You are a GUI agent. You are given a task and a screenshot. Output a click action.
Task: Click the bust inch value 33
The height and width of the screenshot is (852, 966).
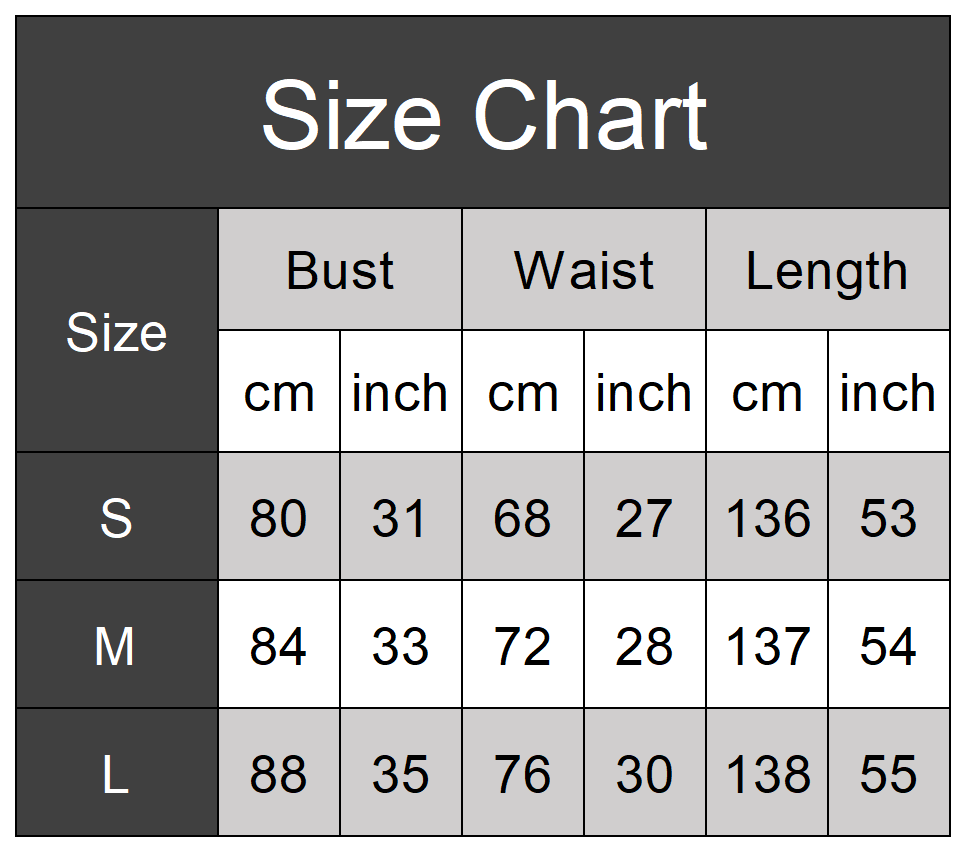click(400, 646)
